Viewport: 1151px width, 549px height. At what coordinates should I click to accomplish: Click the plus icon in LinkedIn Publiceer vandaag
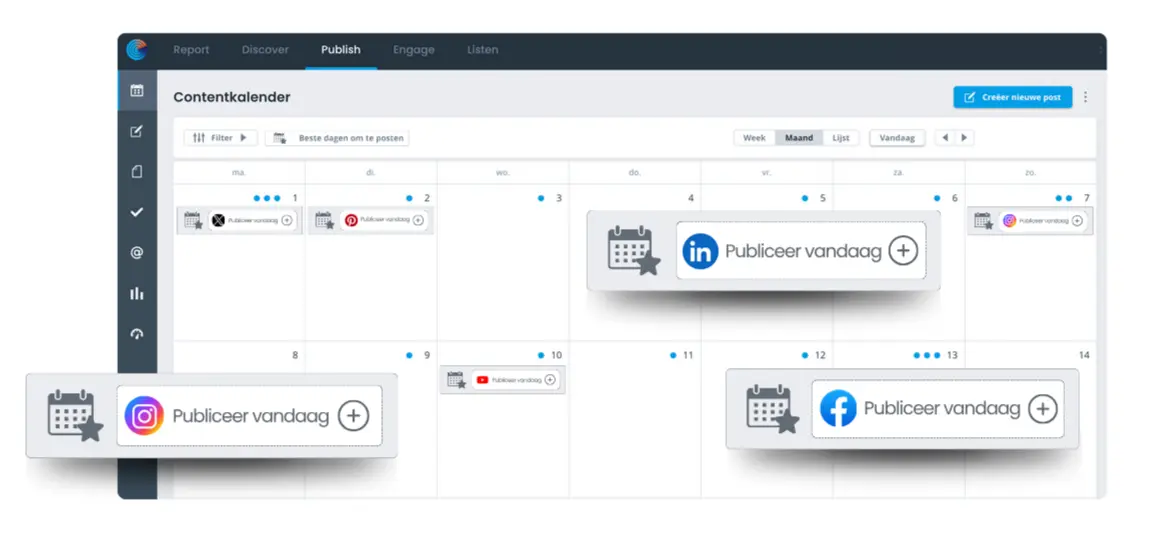[x=903, y=251]
